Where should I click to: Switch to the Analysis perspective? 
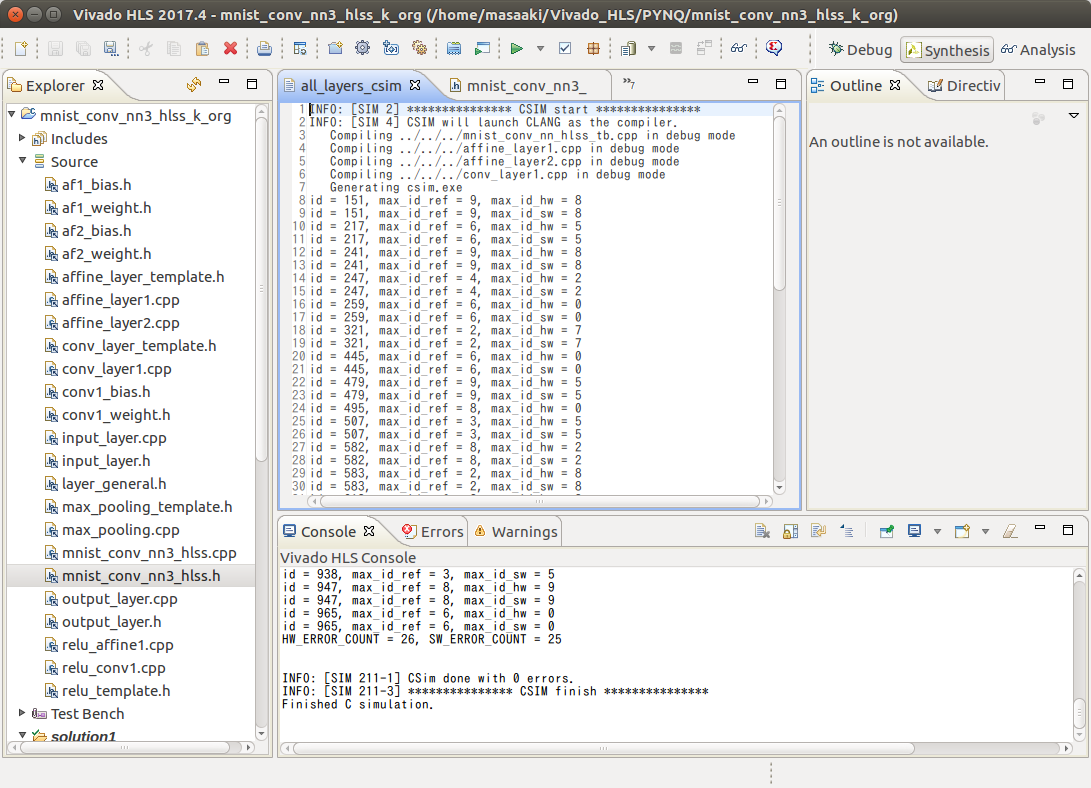(x=1038, y=49)
